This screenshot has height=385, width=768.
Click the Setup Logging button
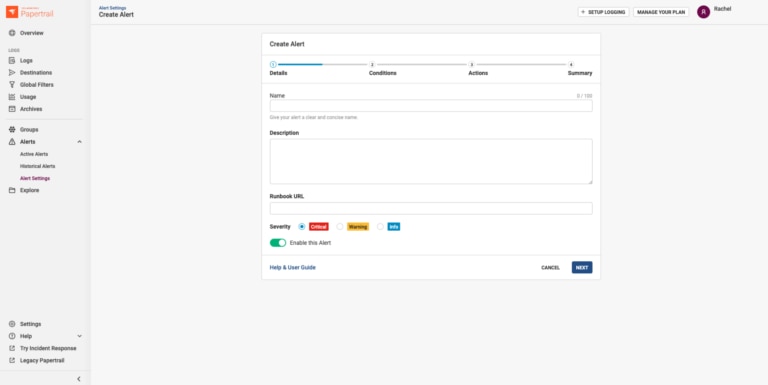603,12
